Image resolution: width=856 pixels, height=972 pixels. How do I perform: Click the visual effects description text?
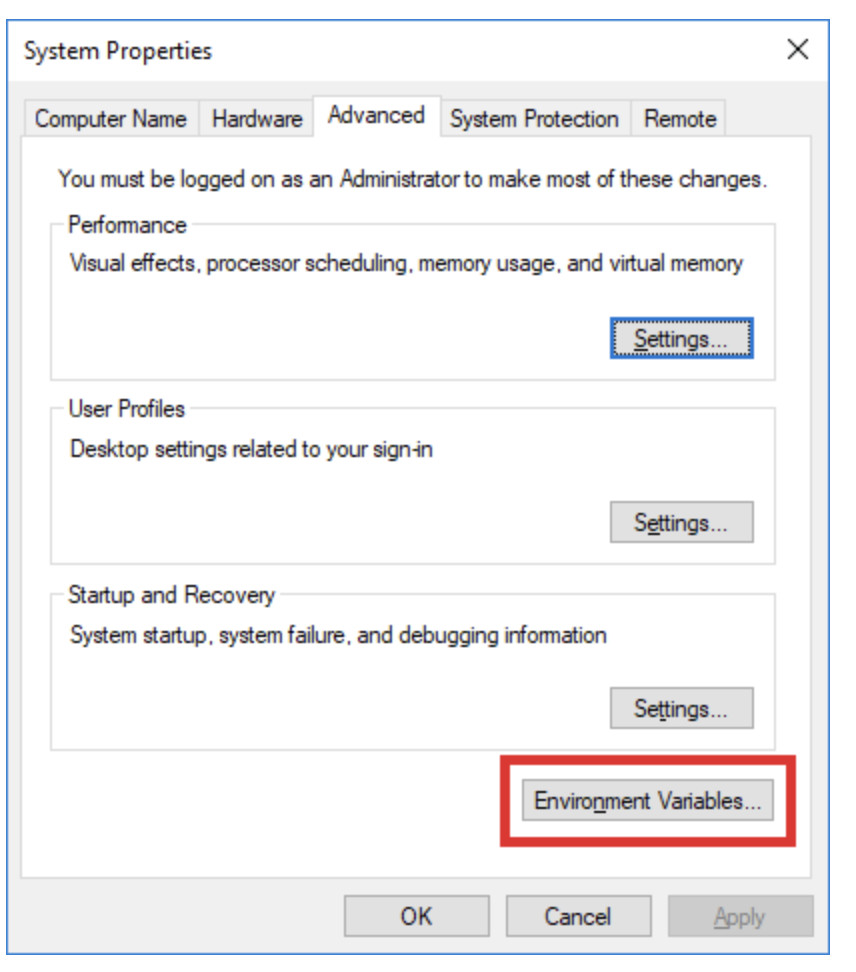406,263
